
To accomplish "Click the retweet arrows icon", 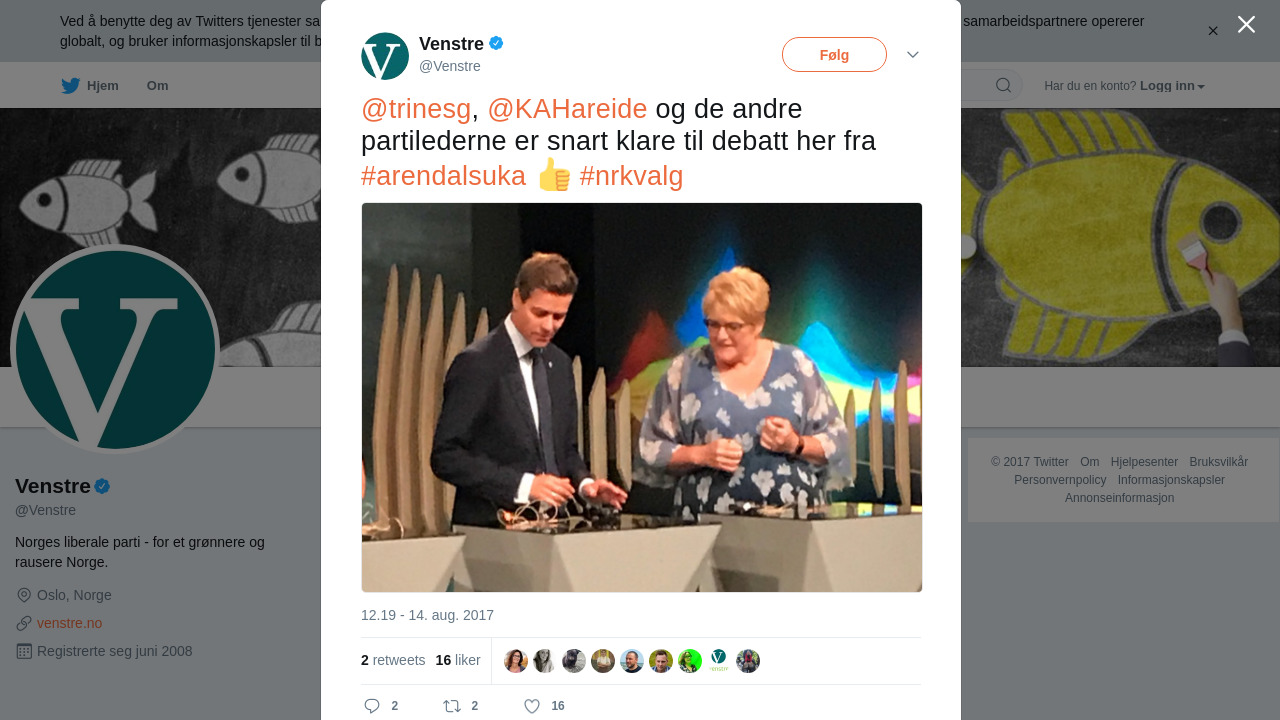I will [x=452, y=706].
